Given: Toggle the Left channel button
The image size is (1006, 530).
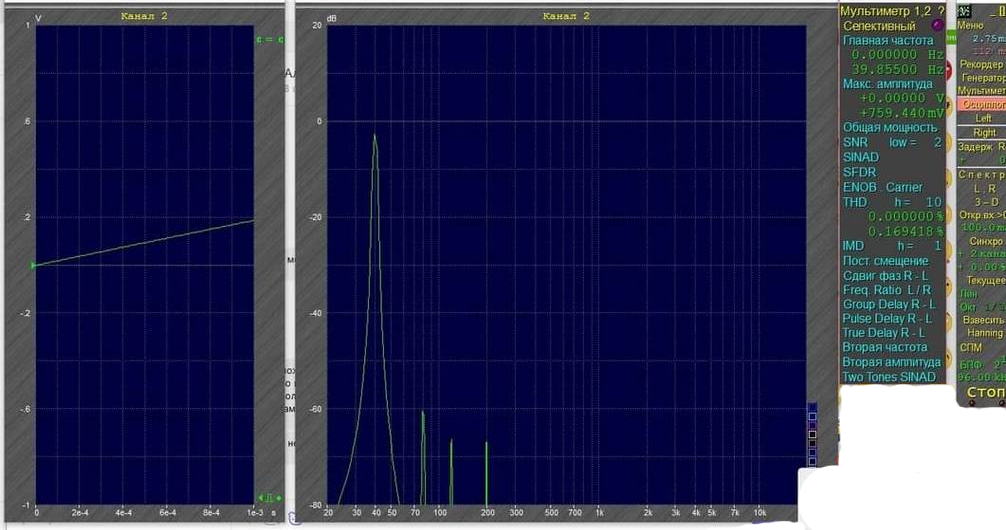Looking at the screenshot, I should click(984, 118).
